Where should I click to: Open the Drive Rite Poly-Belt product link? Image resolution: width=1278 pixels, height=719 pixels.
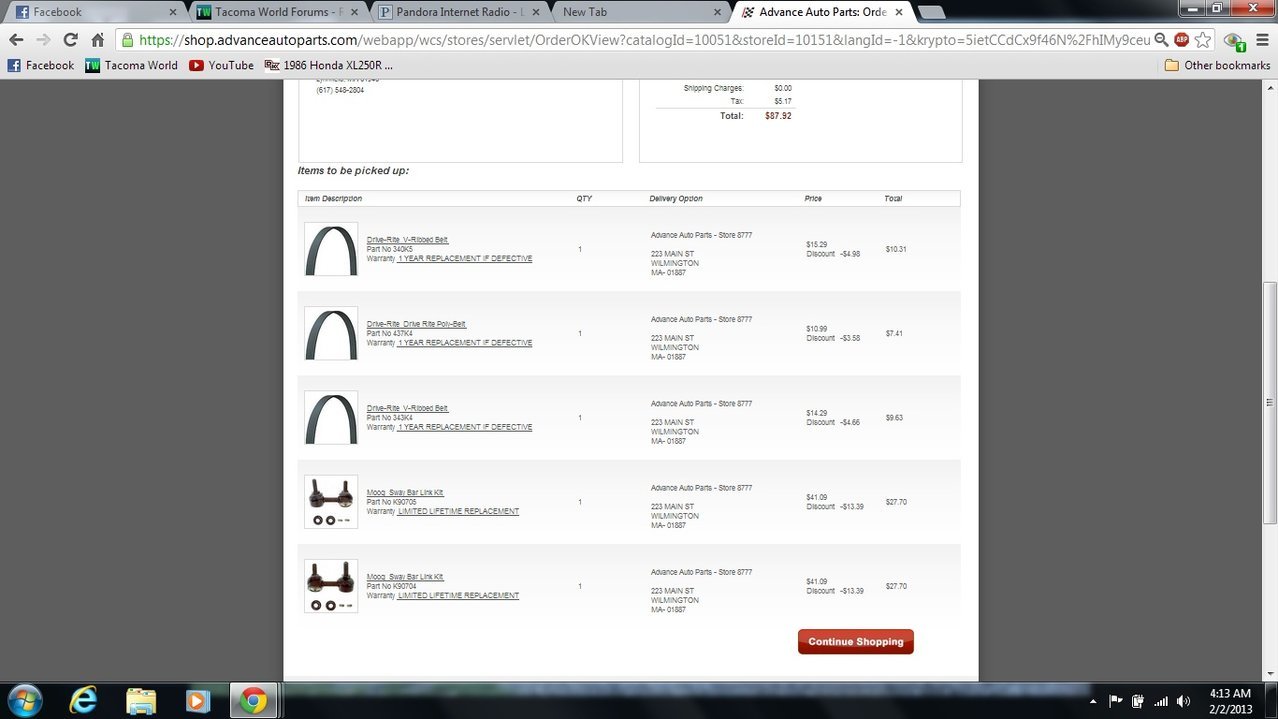[417, 324]
